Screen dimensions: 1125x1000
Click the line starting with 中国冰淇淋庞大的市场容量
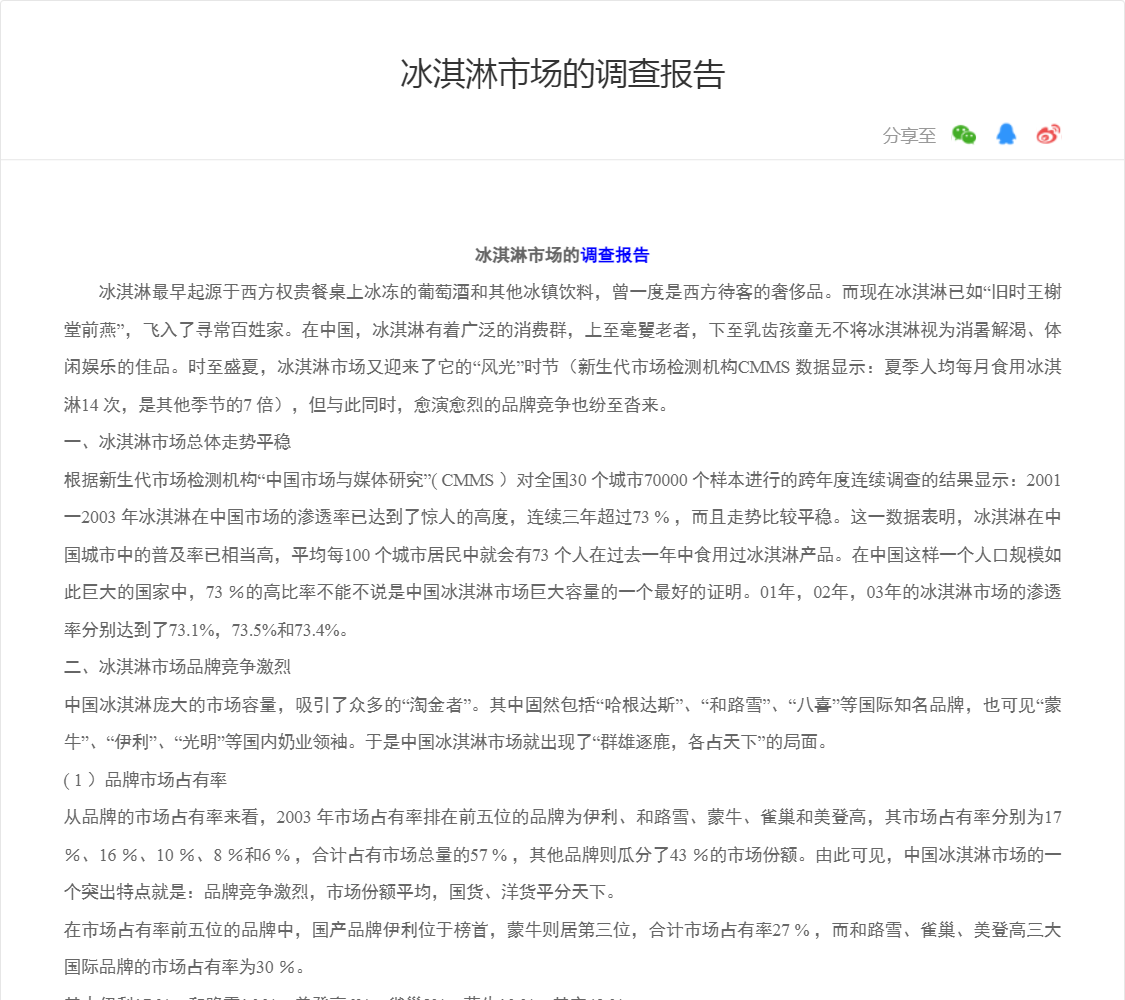[562, 705]
